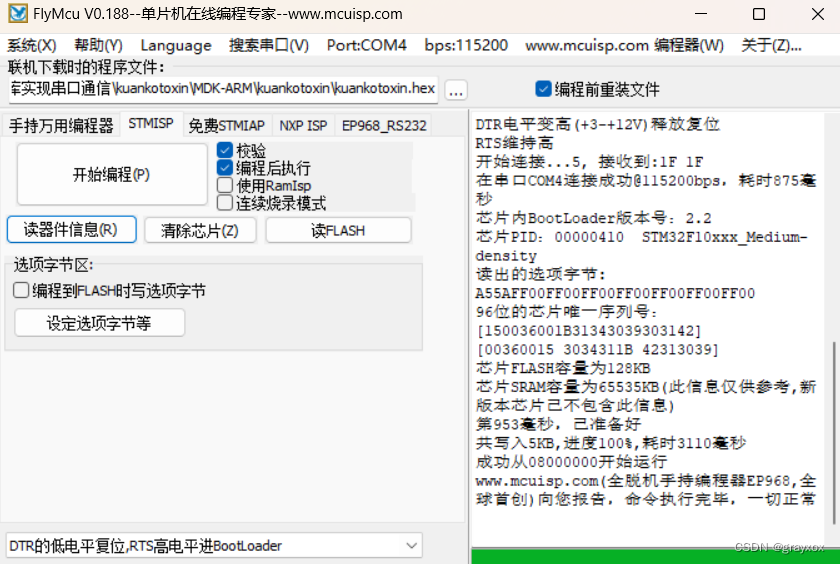Open the 帮助(Y) menu

point(99,45)
